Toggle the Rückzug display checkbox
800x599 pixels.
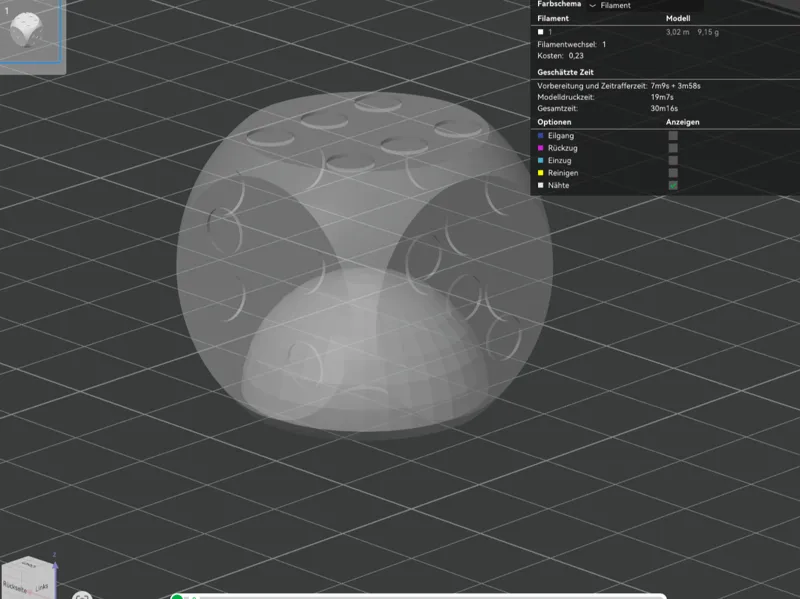coord(673,148)
